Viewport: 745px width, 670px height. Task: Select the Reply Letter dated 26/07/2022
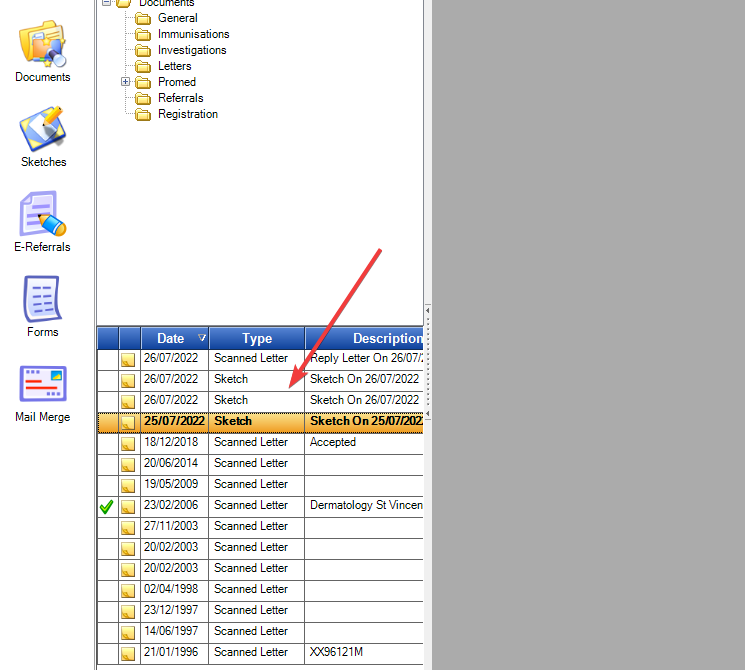(x=365, y=358)
